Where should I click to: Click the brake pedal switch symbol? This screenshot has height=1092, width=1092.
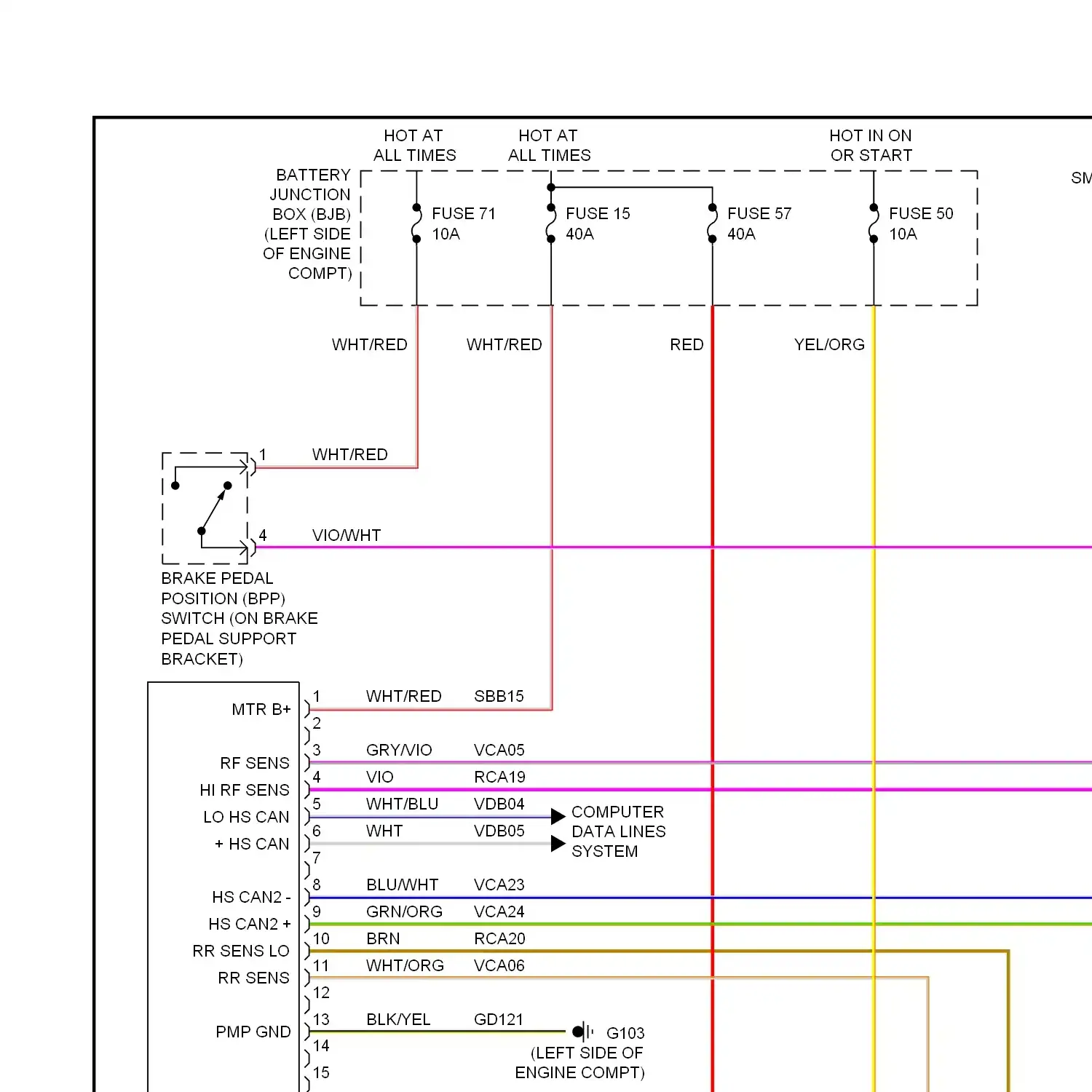(205, 508)
